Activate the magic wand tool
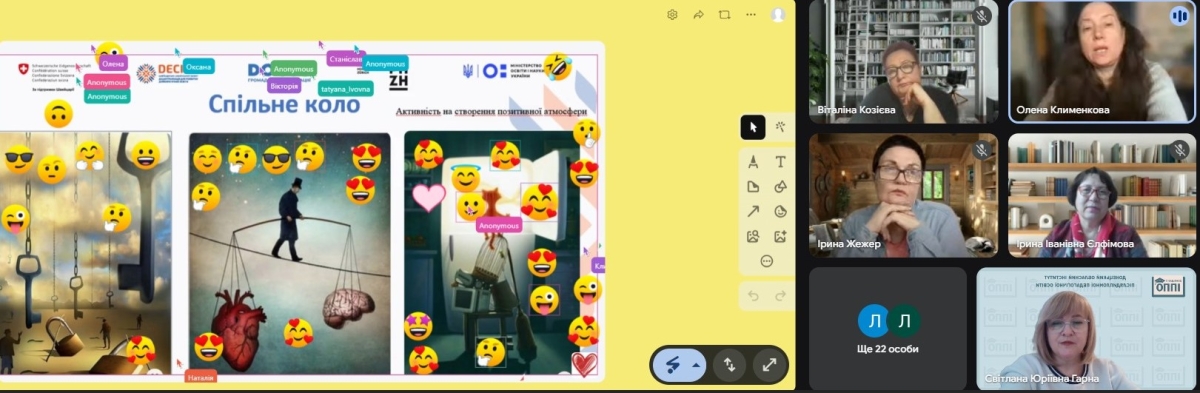The height and width of the screenshot is (393, 1200). 780,127
